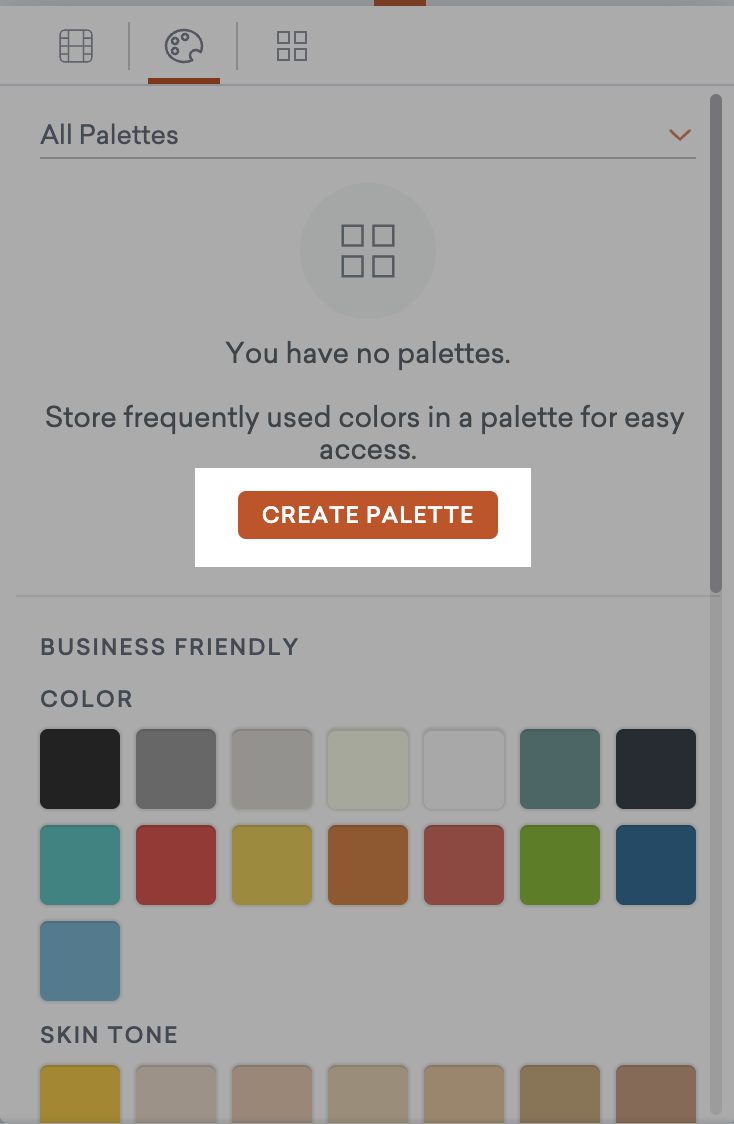
Task: Click the CREATE PALETTE button
Action: pyautogui.click(x=367, y=515)
